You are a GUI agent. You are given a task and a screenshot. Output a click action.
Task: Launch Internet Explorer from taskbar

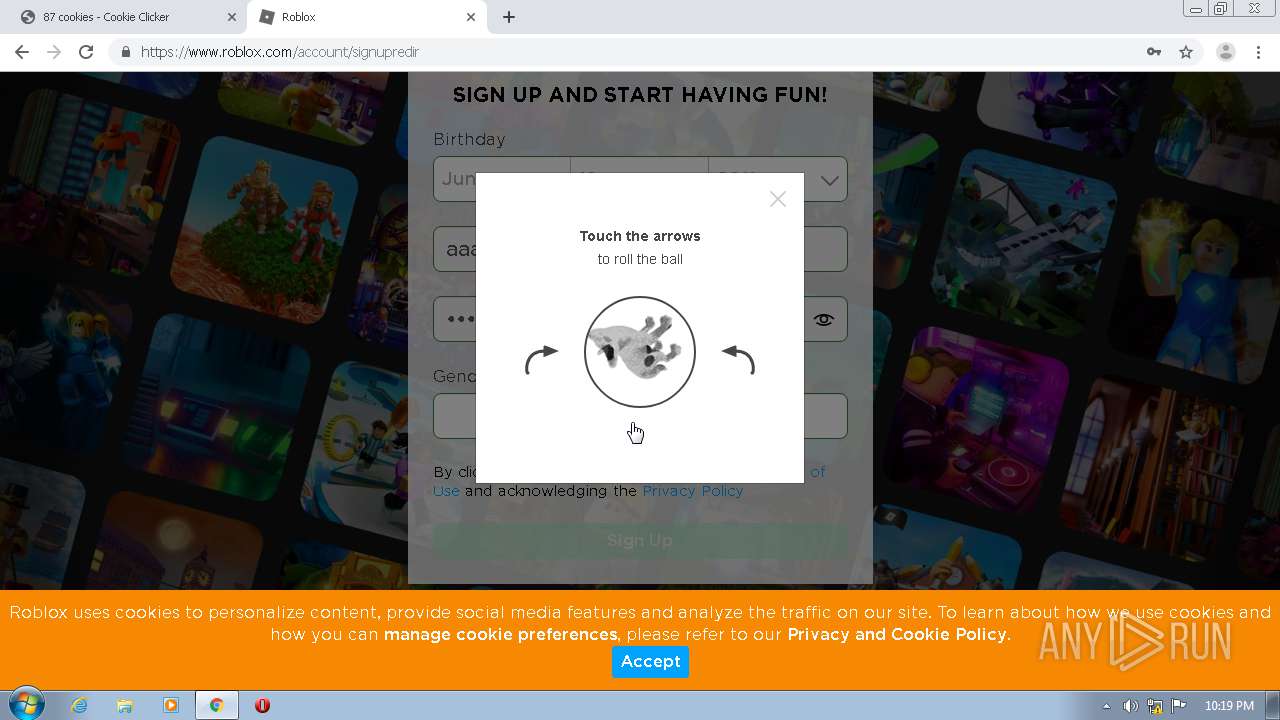(79, 706)
